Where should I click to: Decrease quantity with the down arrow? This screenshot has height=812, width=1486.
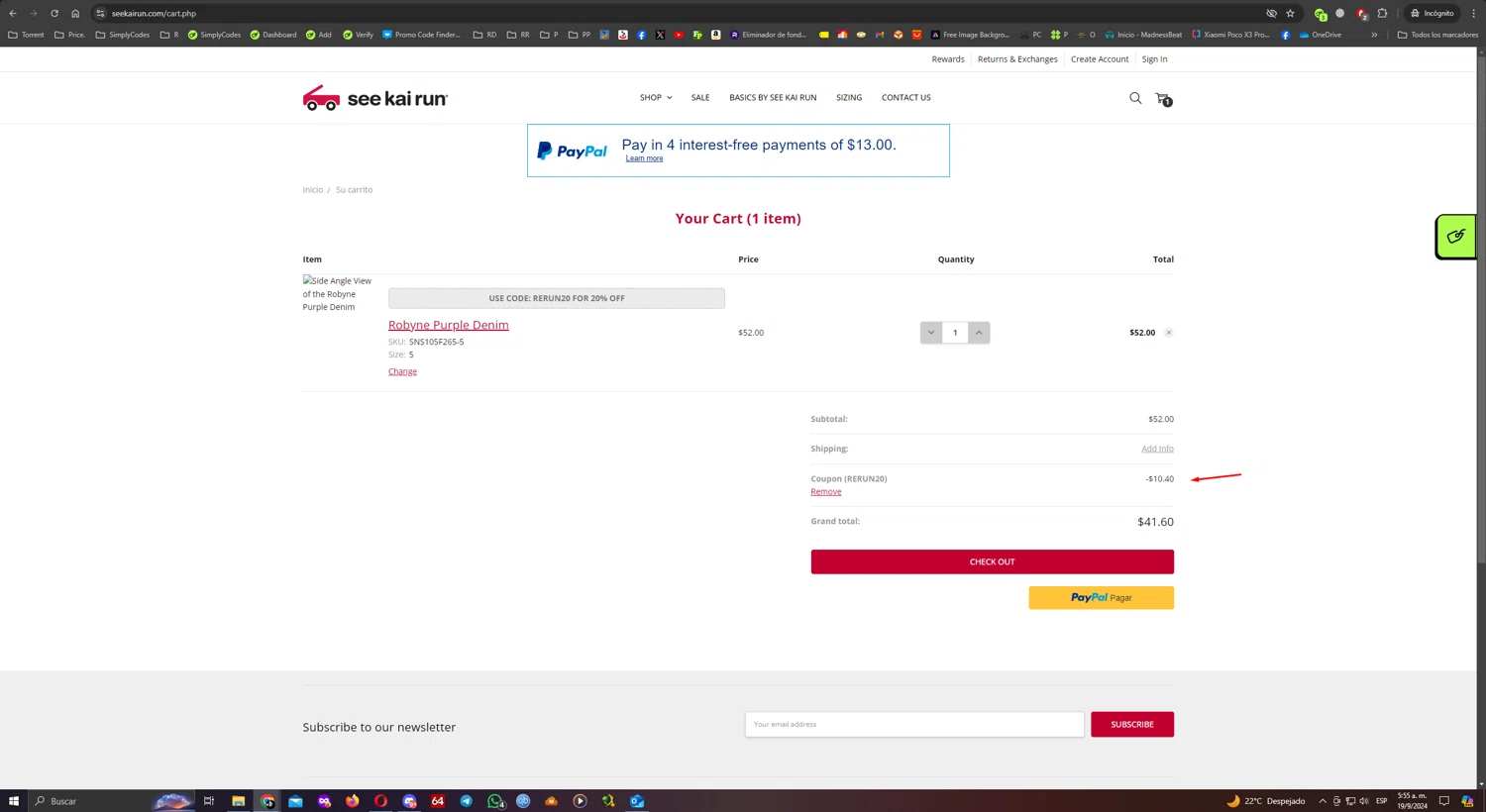[931, 333]
